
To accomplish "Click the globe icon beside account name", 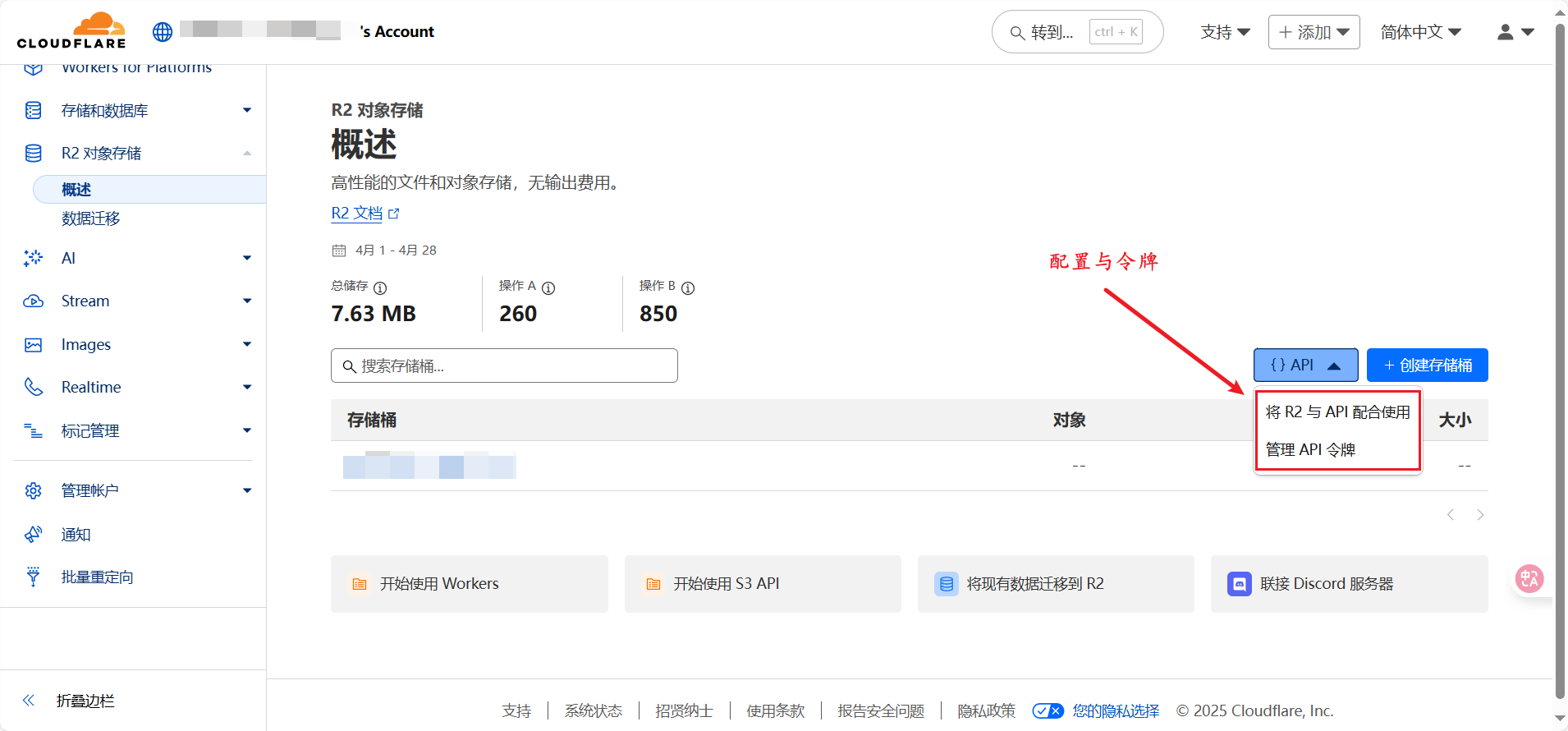I will tap(163, 32).
